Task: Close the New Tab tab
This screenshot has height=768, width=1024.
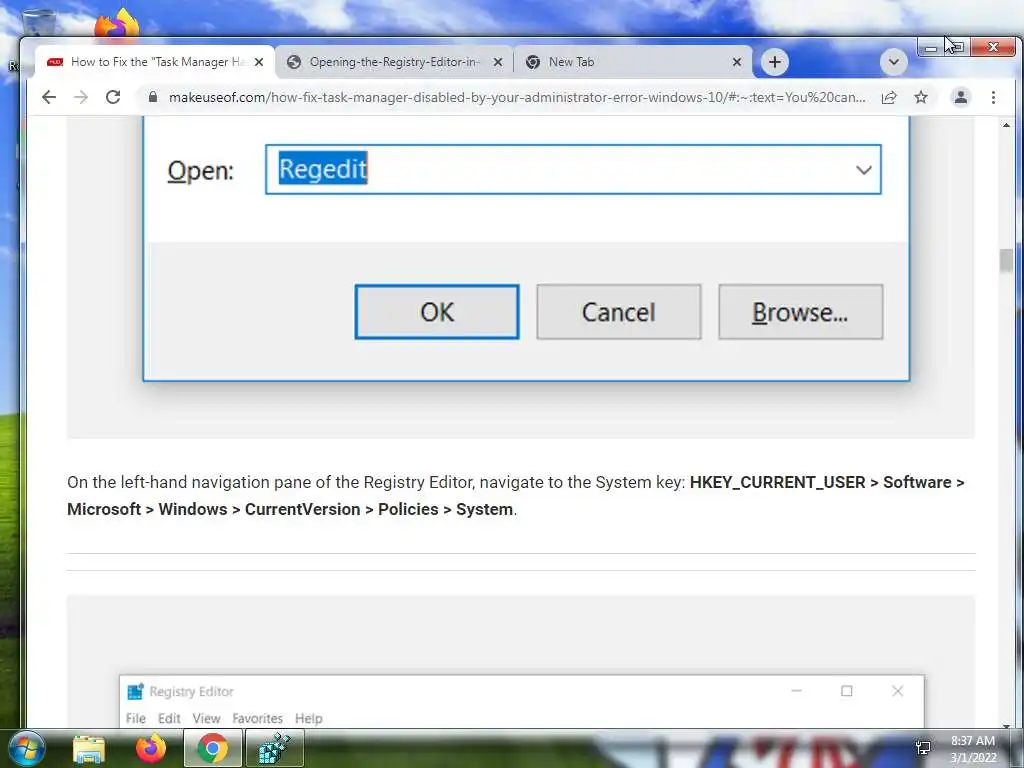Action: pyautogui.click(x=737, y=62)
